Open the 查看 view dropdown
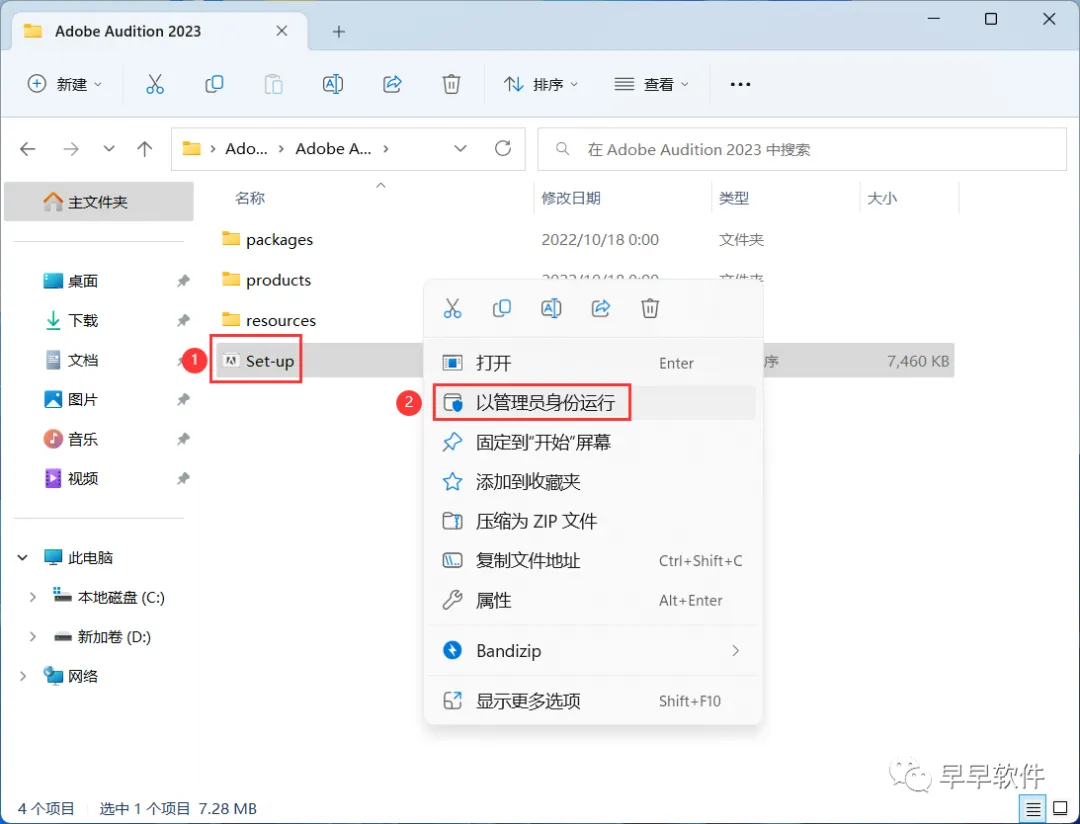This screenshot has width=1080, height=824. [x=651, y=84]
